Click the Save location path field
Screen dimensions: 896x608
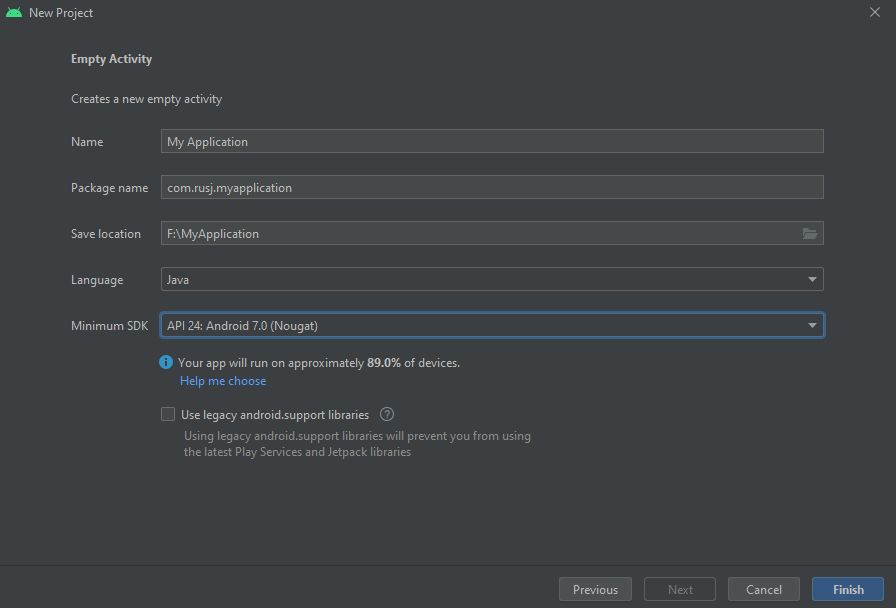pyautogui.click(x=480, y=234)
